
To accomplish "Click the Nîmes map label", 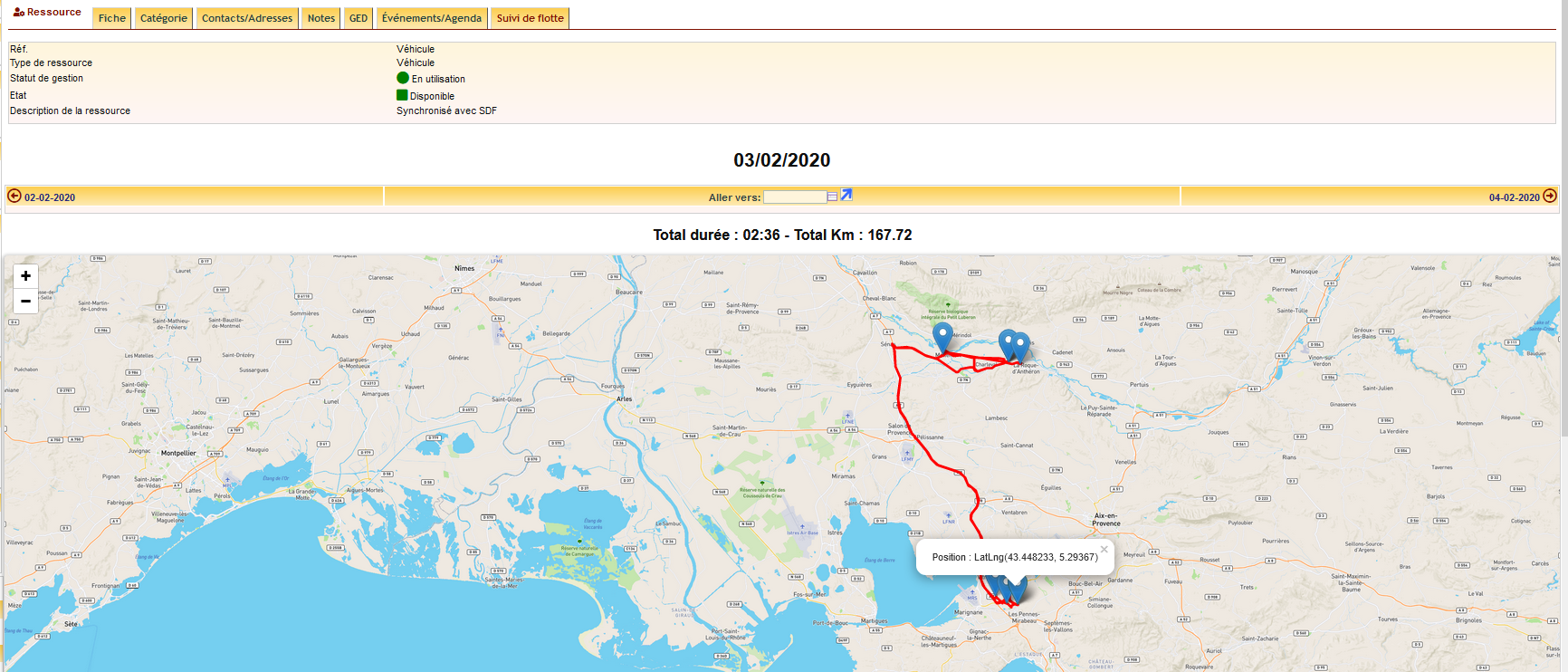I will [464, 268].
